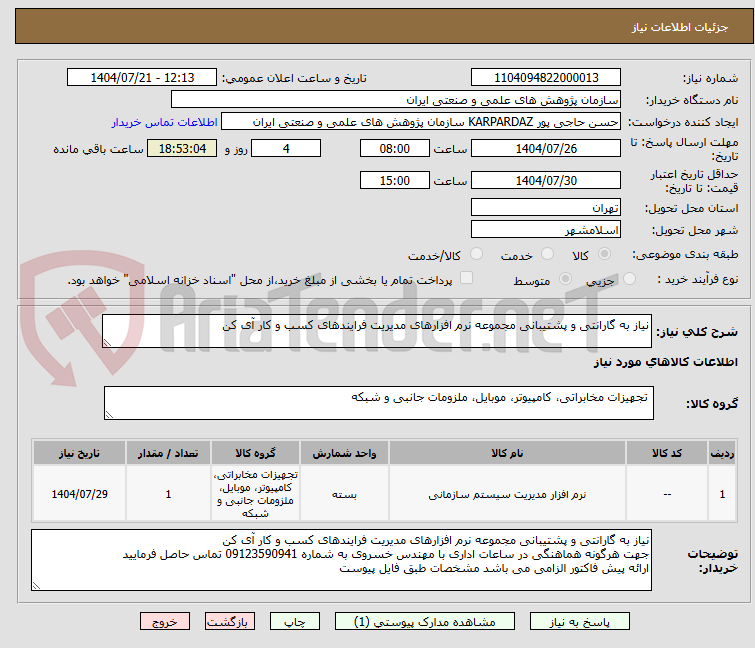Click the گروه کالا table column header

[255, 453]
